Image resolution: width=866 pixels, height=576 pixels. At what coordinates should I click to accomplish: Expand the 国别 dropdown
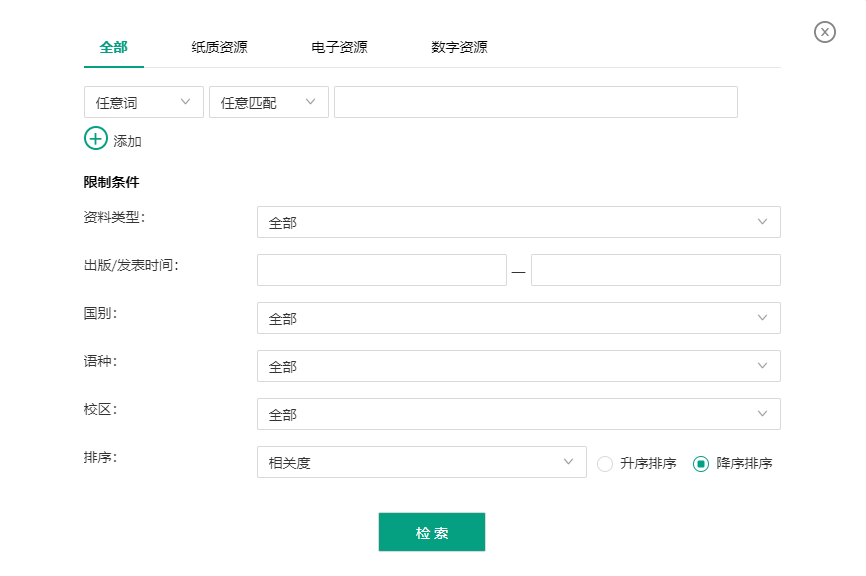pos(518,318)
